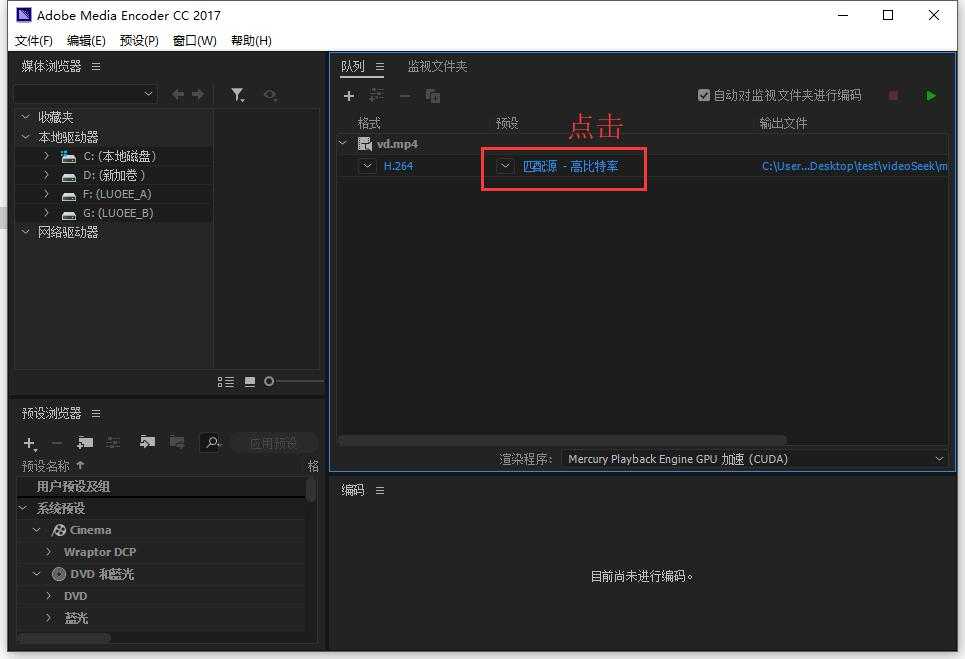Collapse the Cinema preset group
Screen dimensions: 965x659
(x=37, y=530)
